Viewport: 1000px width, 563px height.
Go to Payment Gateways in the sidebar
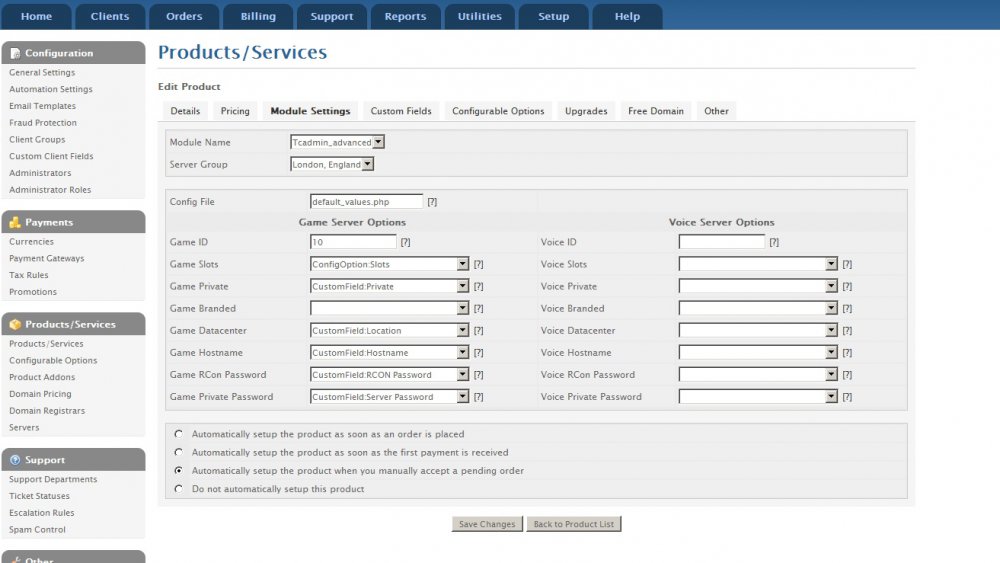(46, 258)
